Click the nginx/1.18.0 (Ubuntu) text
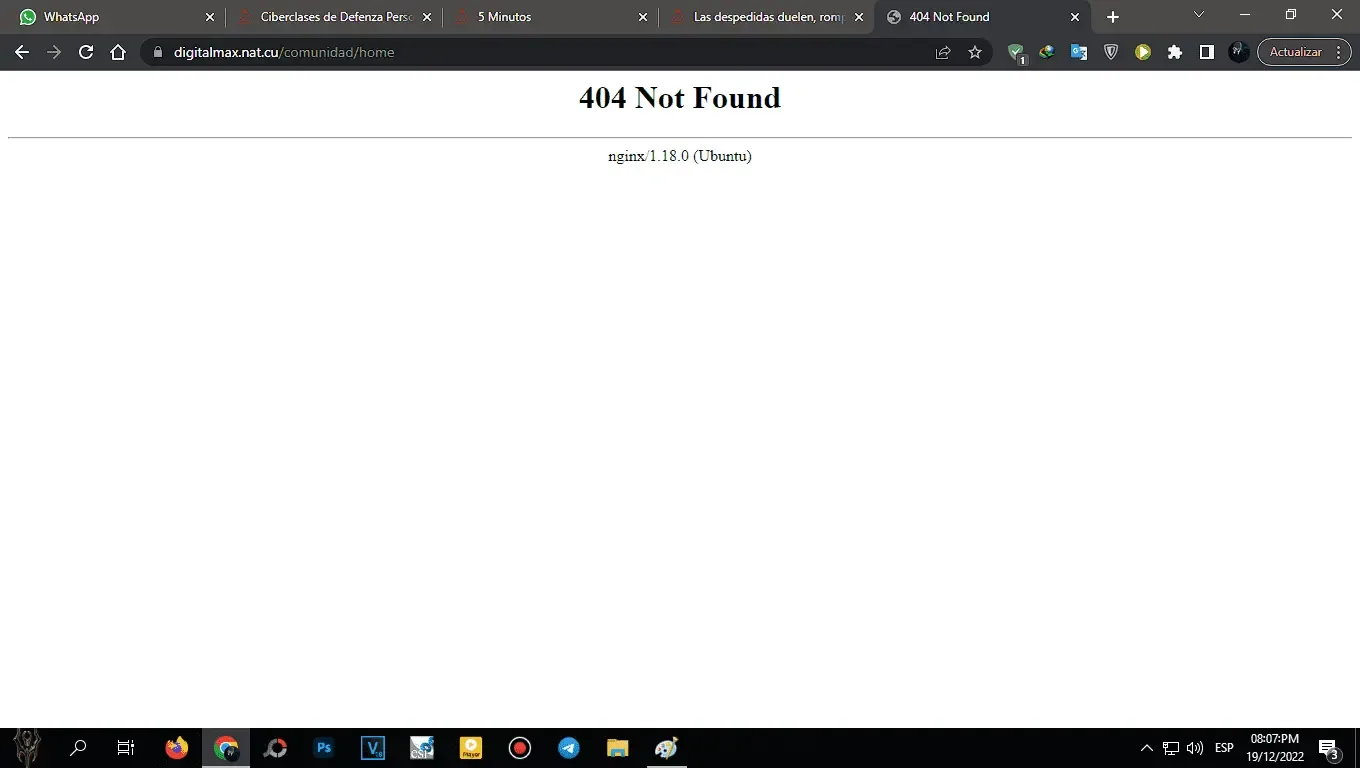 [x=680, y=156]
